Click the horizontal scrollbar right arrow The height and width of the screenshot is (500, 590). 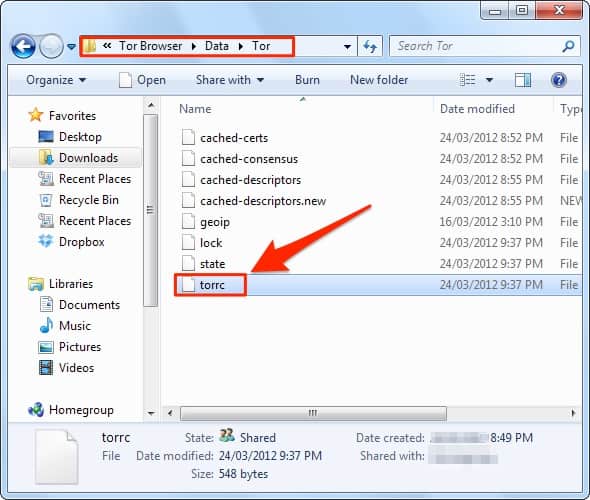pos(573,413)
